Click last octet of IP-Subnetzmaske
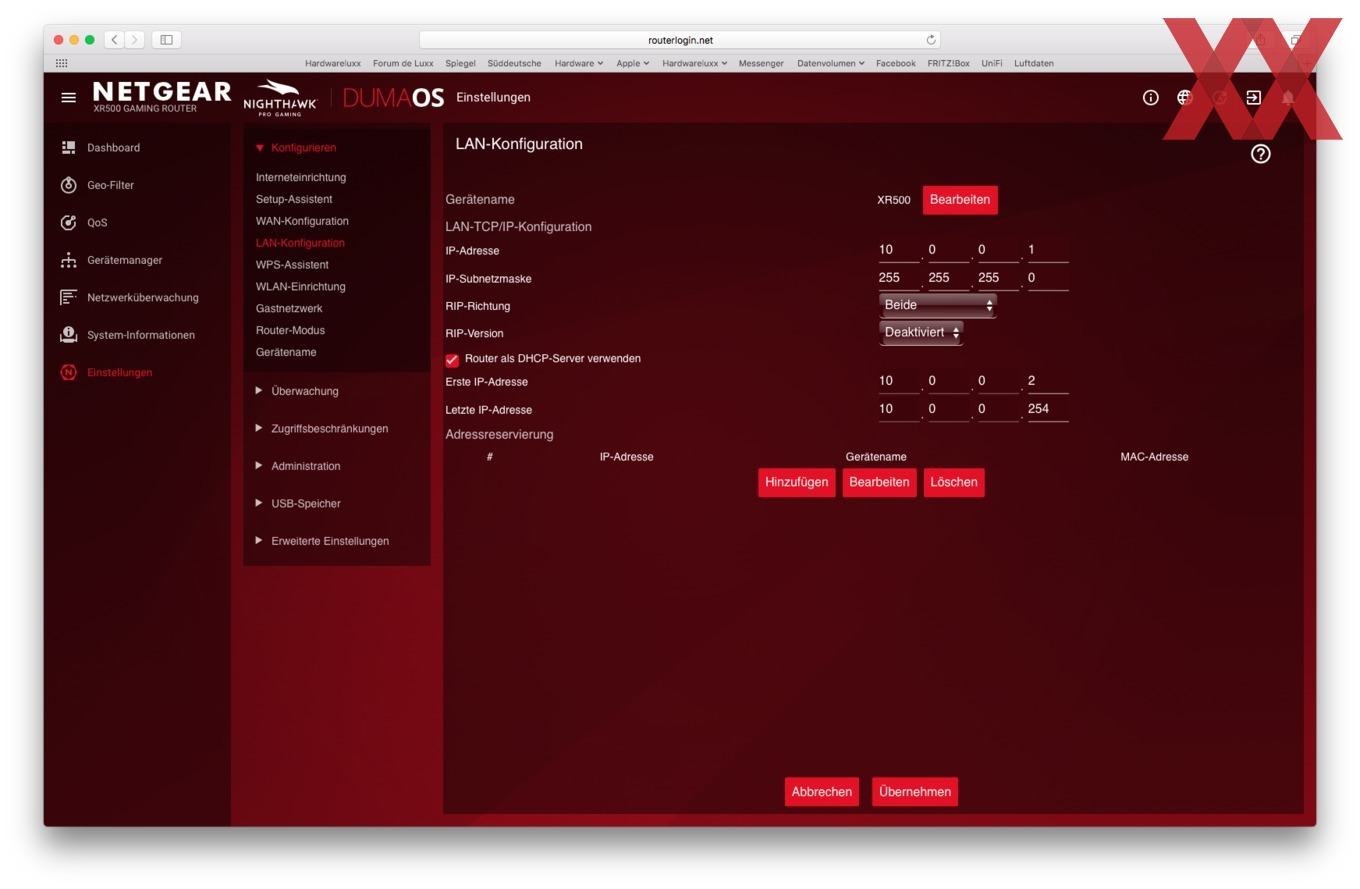 coord(1047,279)
